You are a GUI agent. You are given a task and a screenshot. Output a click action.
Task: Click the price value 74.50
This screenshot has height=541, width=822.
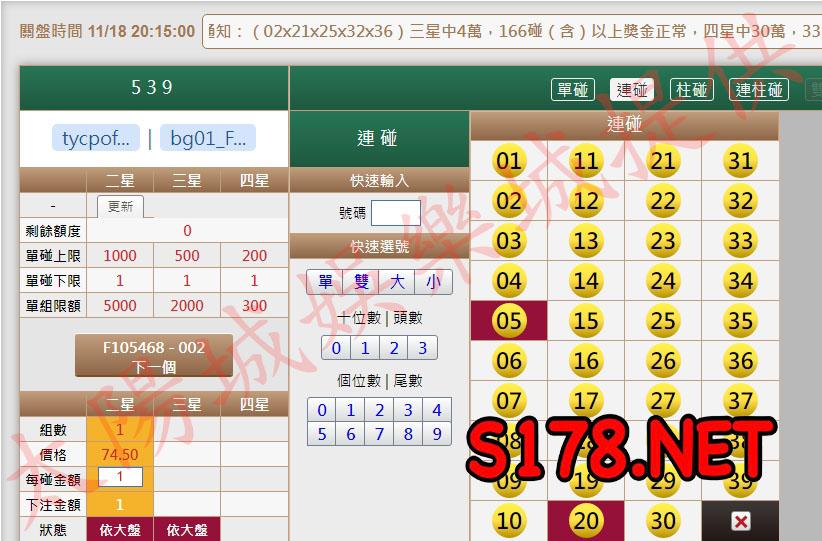tap(120, 455)
